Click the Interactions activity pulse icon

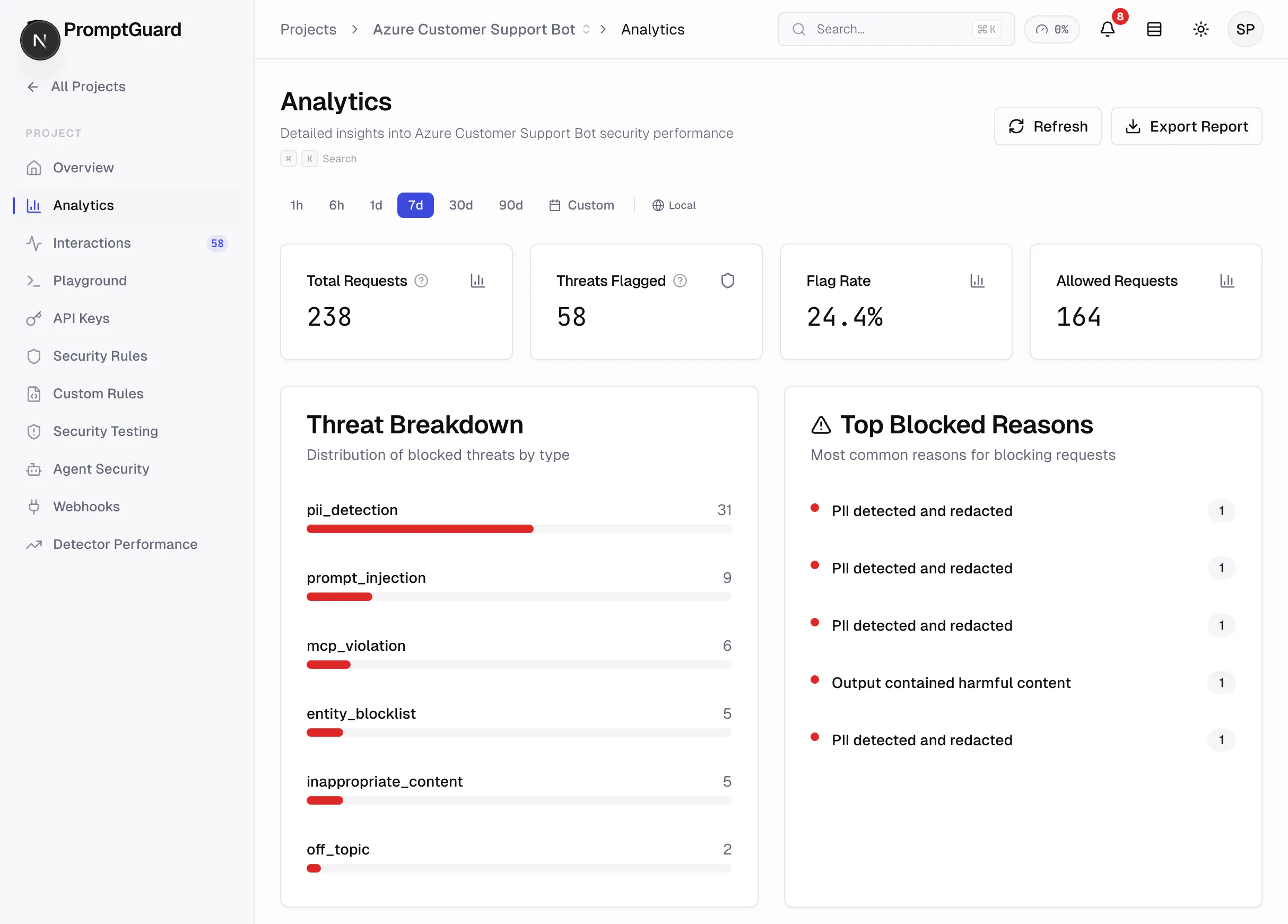click(x=34, y=243)
